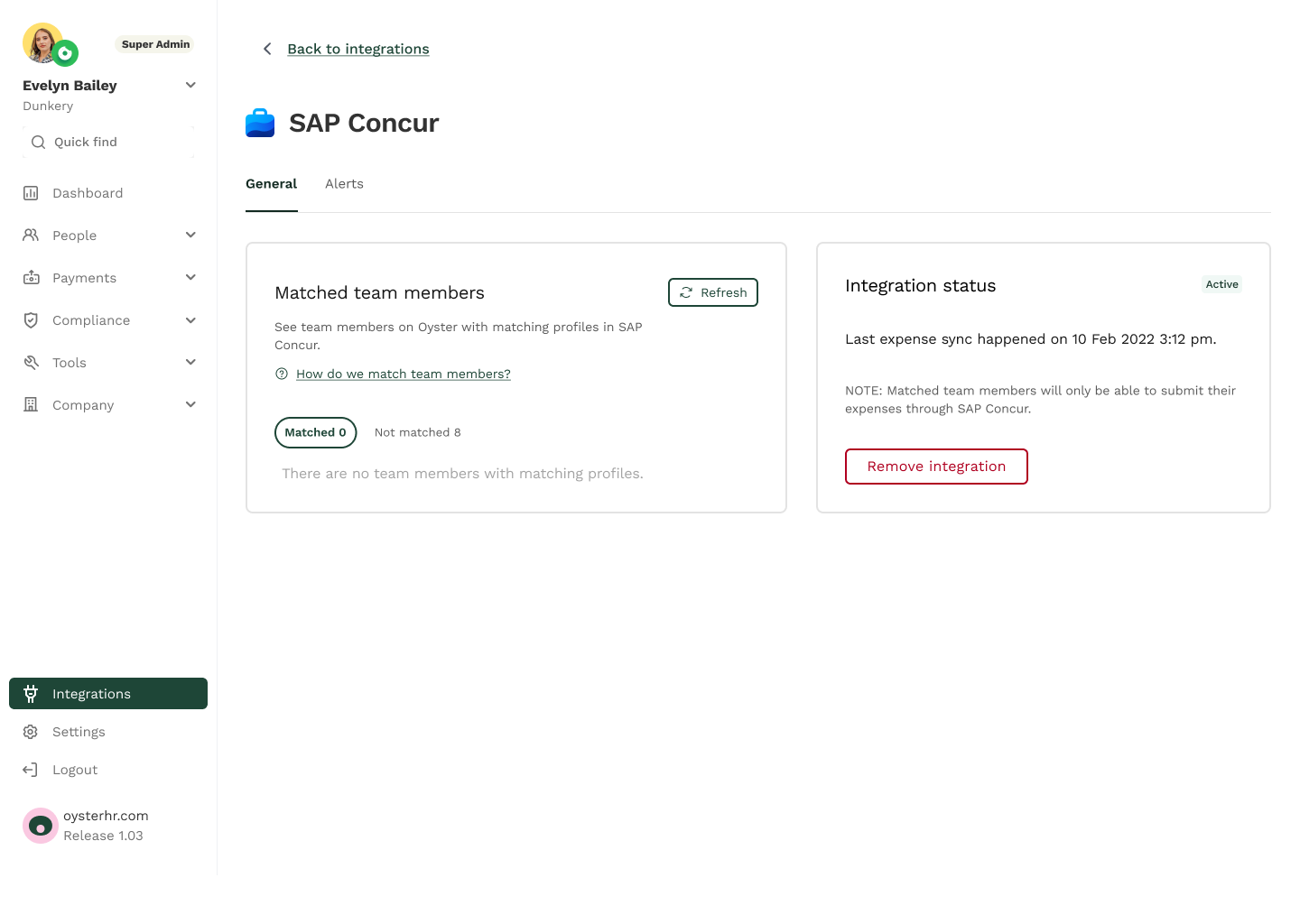1300x924 pixels.
Task: Select the Matched 0 filter pill
Action: click(316, 432)
